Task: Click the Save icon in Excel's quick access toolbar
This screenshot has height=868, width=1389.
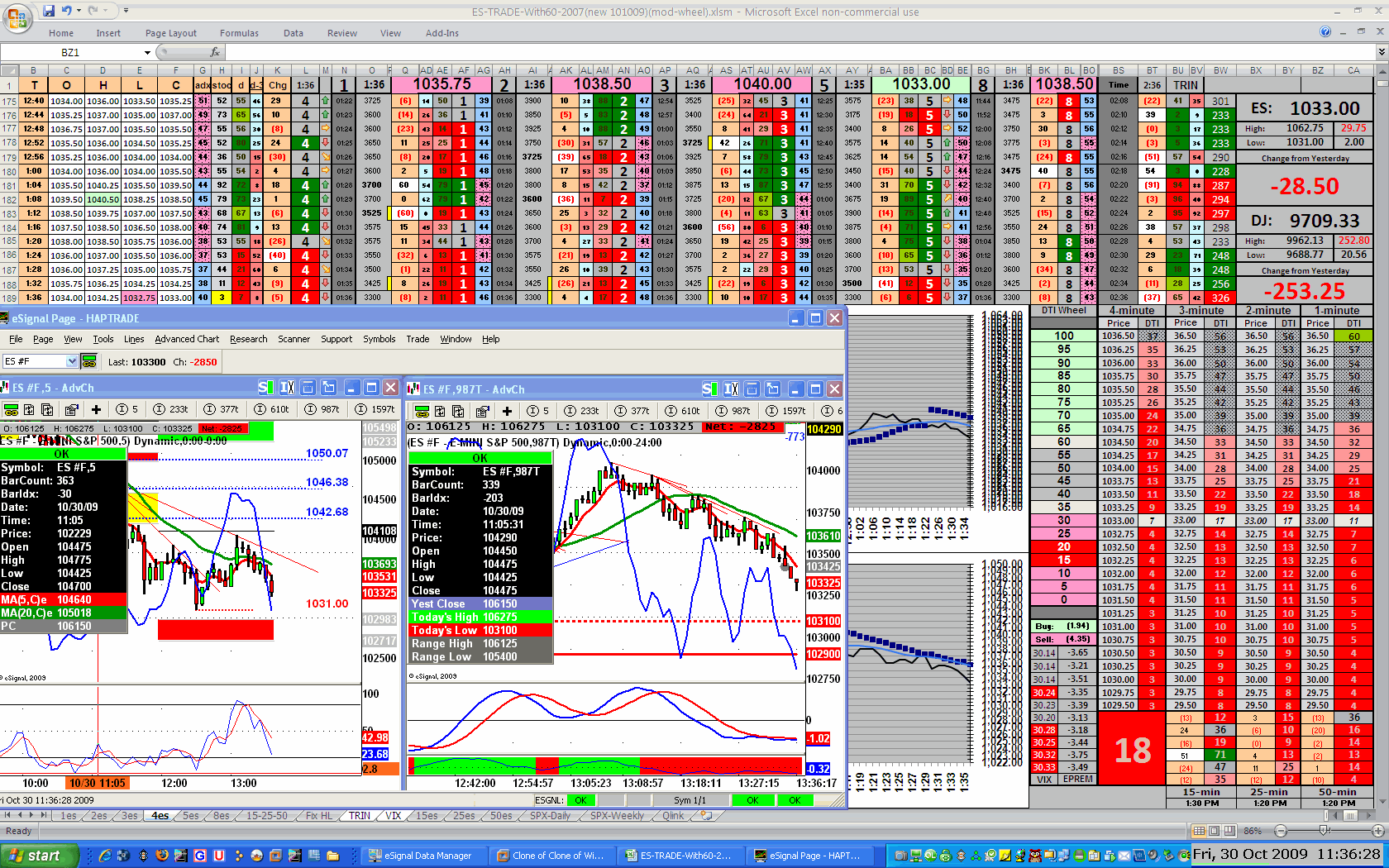Action: coord(49,11)
